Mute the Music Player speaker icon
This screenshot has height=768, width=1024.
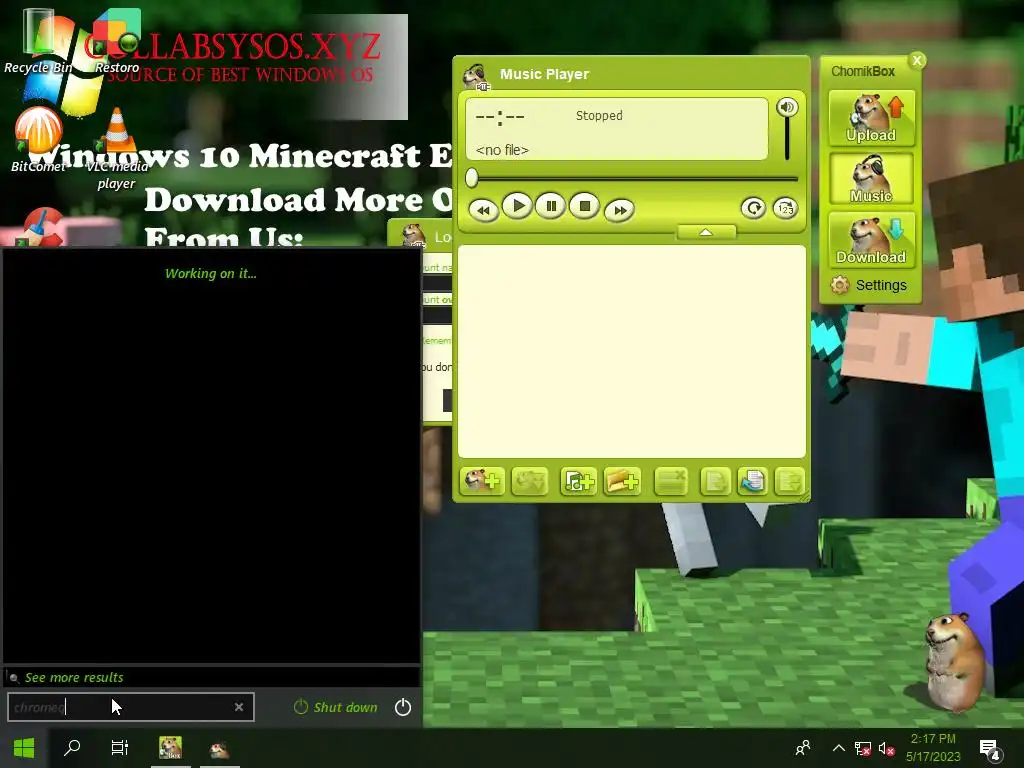tap(787, 107)
